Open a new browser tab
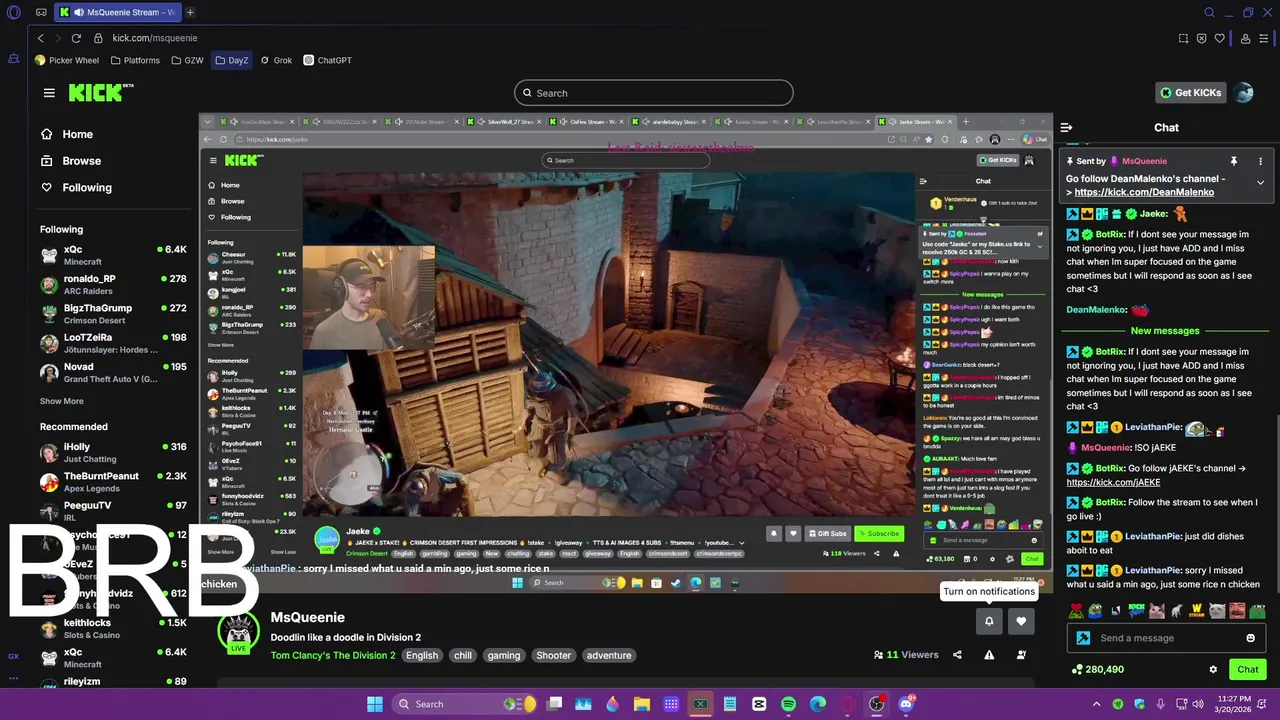This screenshot has width=1280, height=720. tap(190, 12)
